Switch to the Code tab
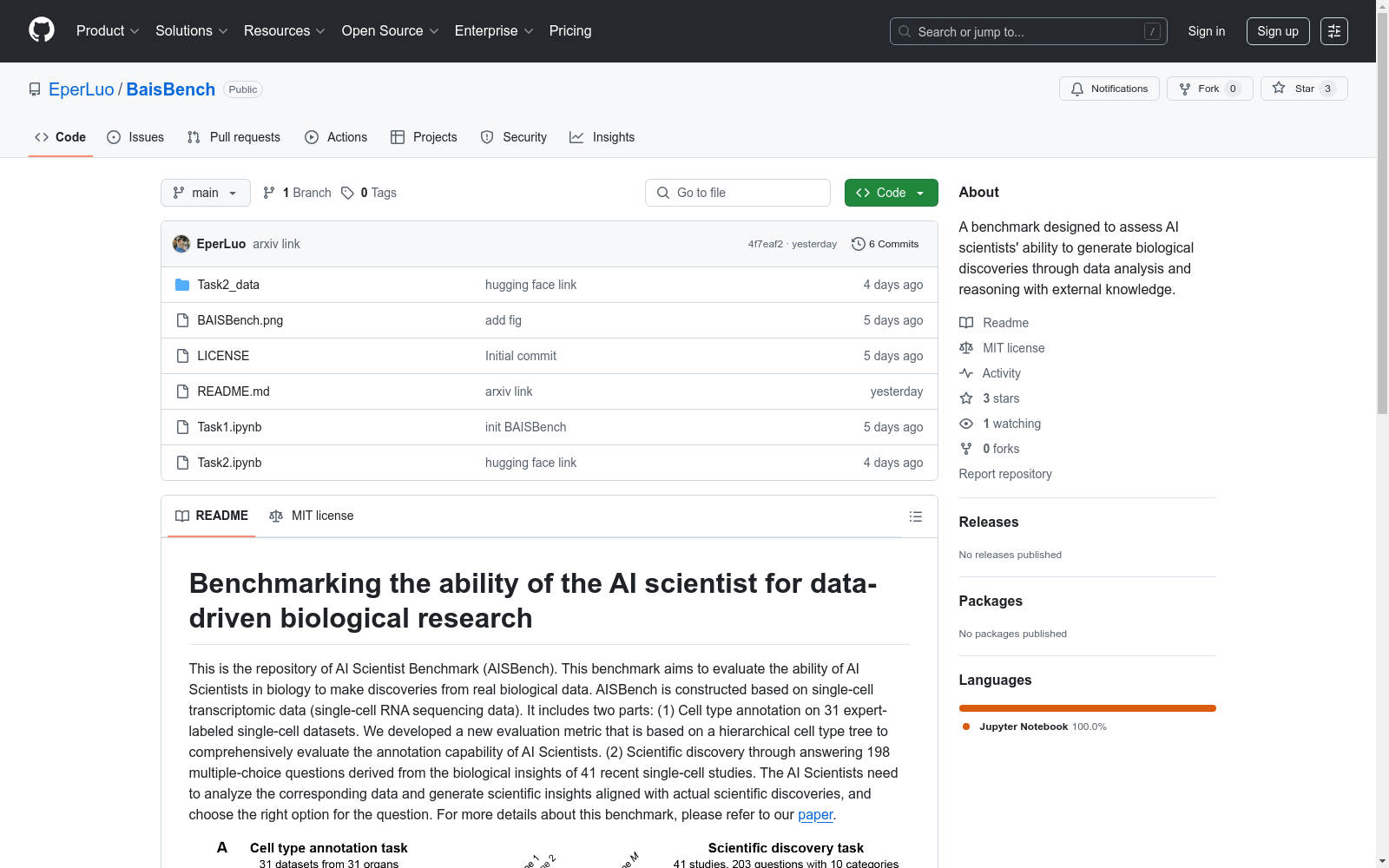Screen dimensions: 1389x868 click(61, 137)
